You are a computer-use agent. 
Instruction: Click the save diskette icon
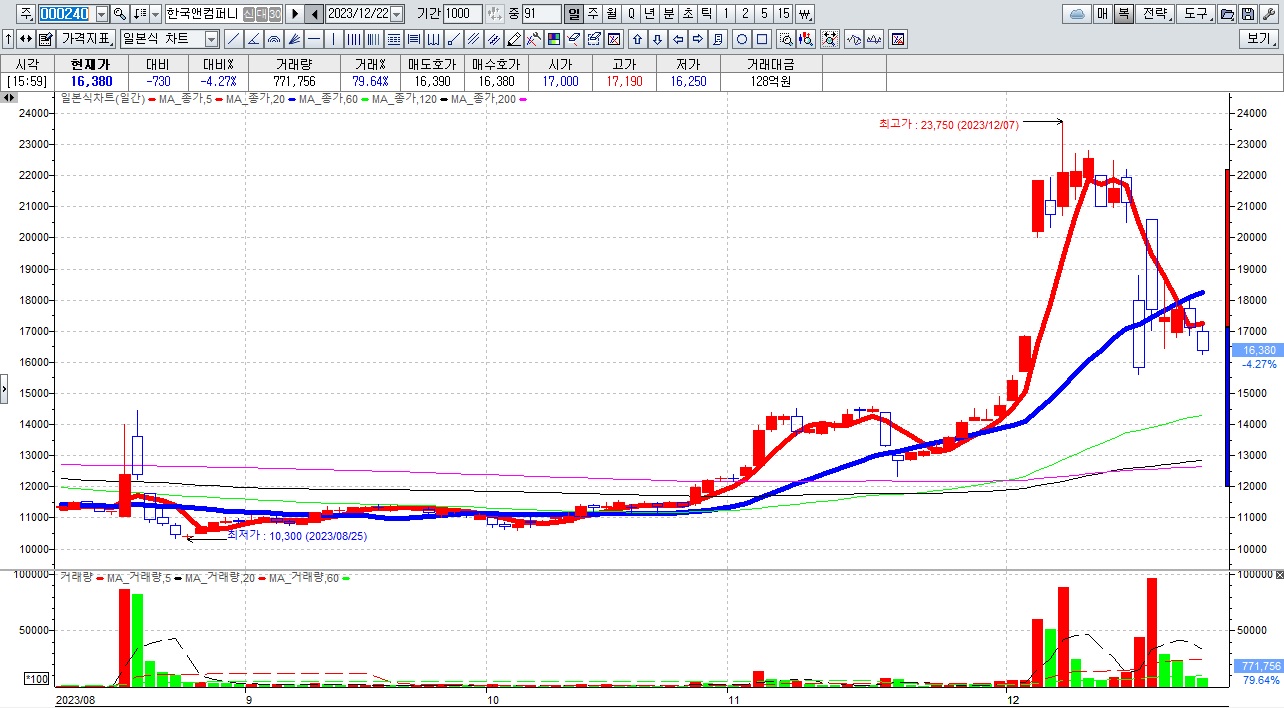click(x=1247, y=14)
